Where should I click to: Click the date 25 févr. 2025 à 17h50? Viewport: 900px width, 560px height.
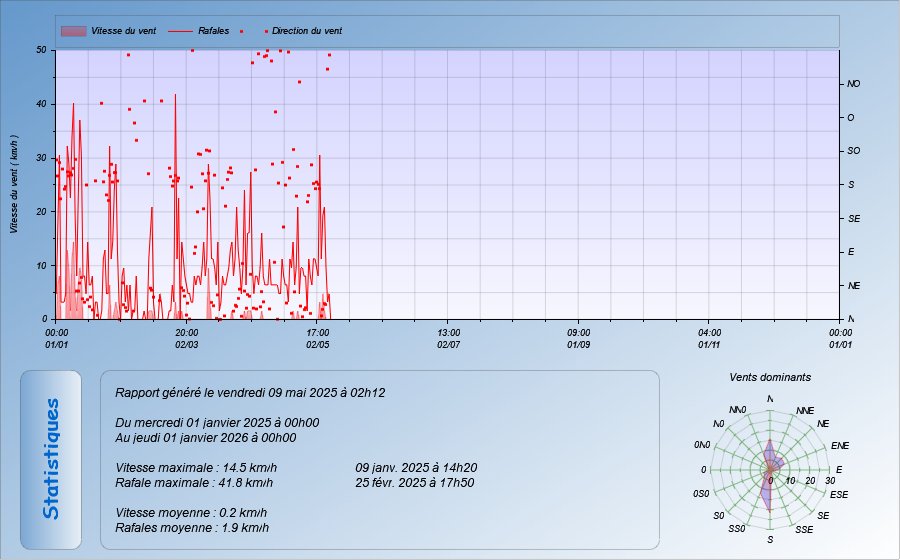(x=414, y=483)
